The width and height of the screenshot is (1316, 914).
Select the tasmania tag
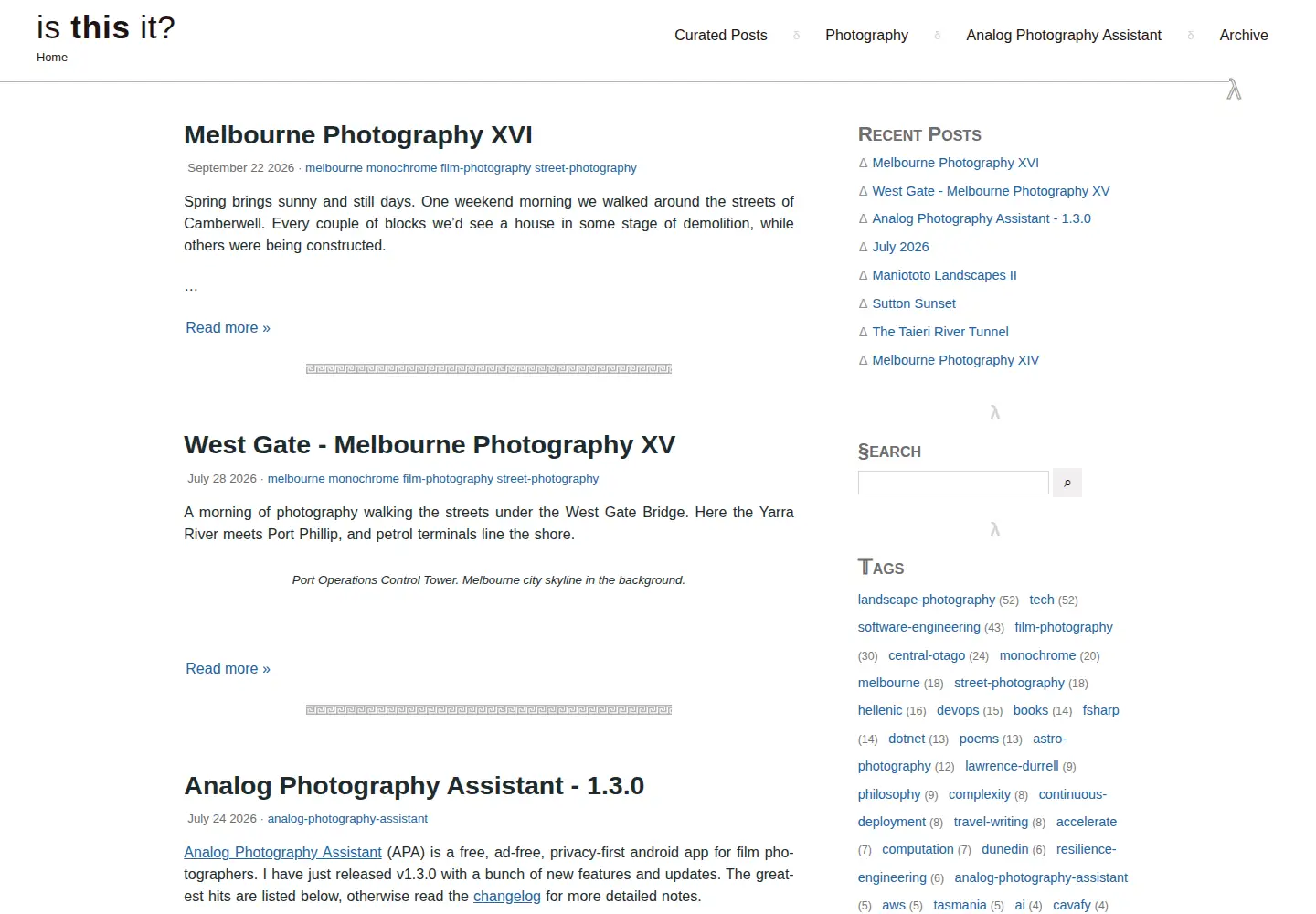point(960,905)
